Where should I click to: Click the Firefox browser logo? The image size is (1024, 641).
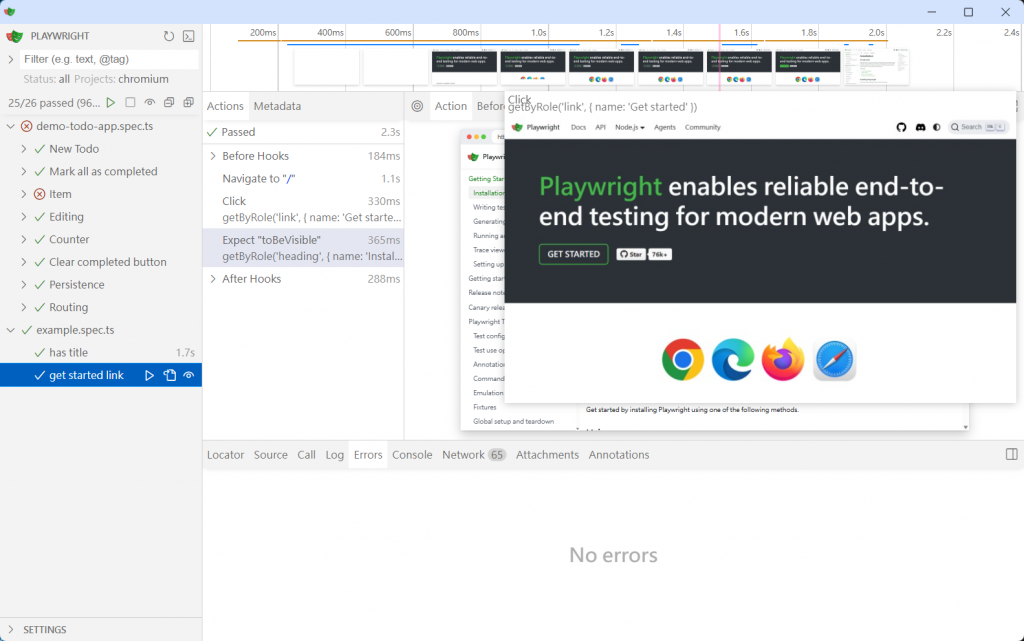point(783,360)
